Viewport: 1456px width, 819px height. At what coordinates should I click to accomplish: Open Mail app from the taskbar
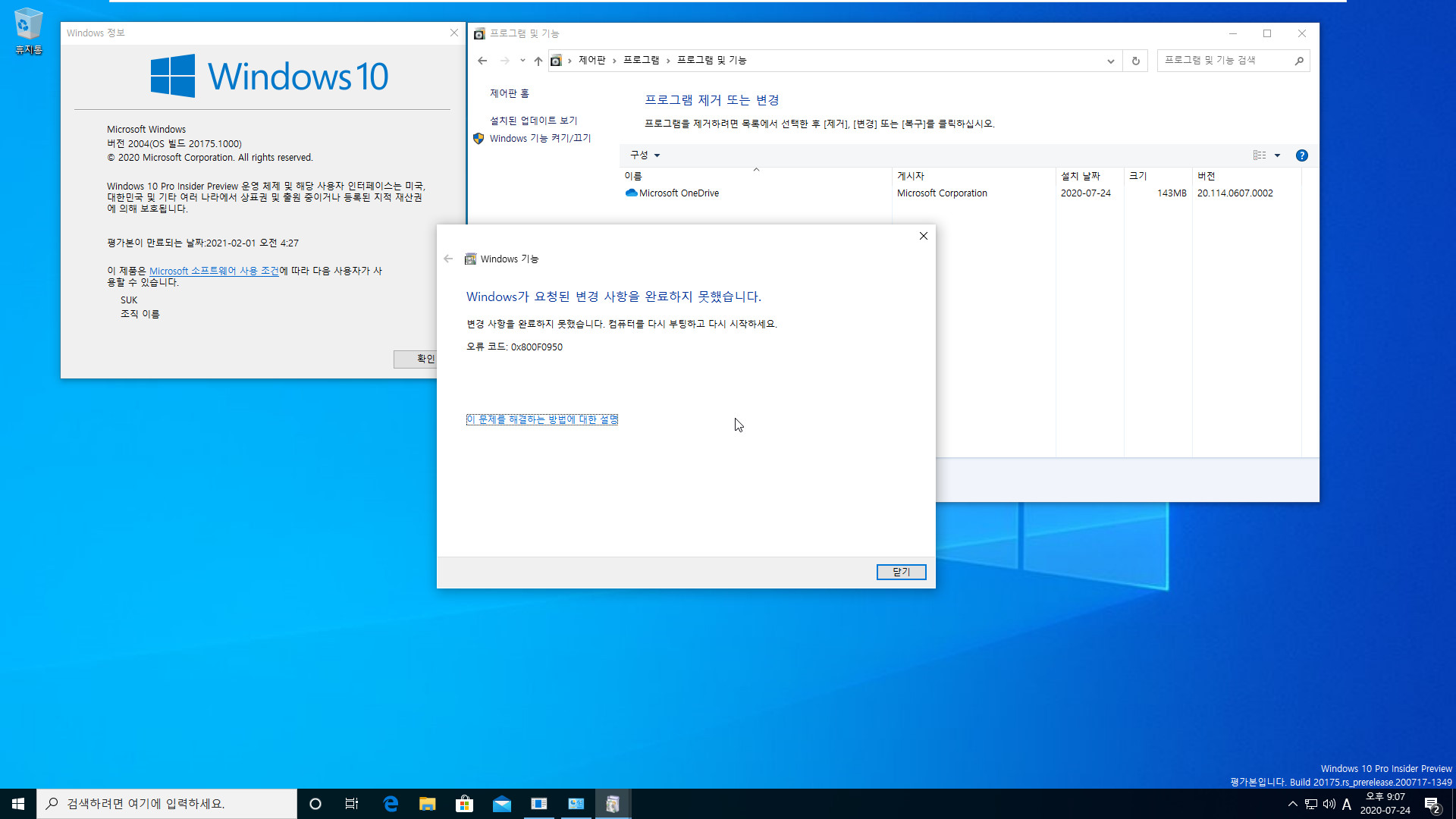[x=501, y=804]
